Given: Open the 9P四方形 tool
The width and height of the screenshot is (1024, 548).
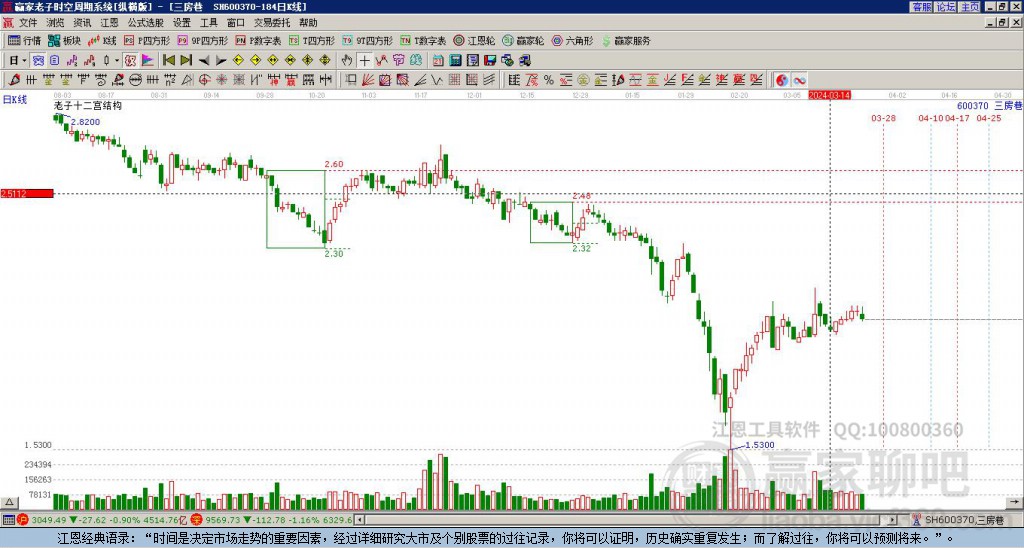Looking at the screenshot, I should [x=202, y=40].
